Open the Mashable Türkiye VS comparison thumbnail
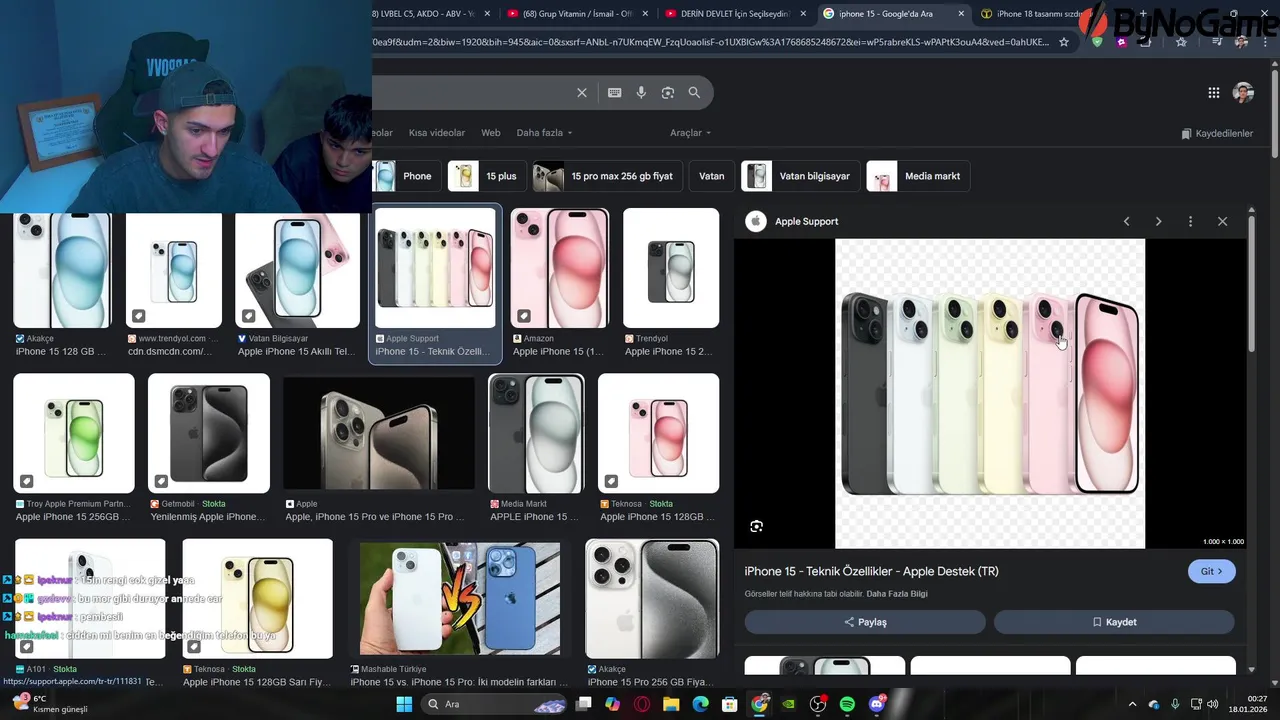Image resolution: width=1280 pixels, height=720 pixels. tap(460, 599)
